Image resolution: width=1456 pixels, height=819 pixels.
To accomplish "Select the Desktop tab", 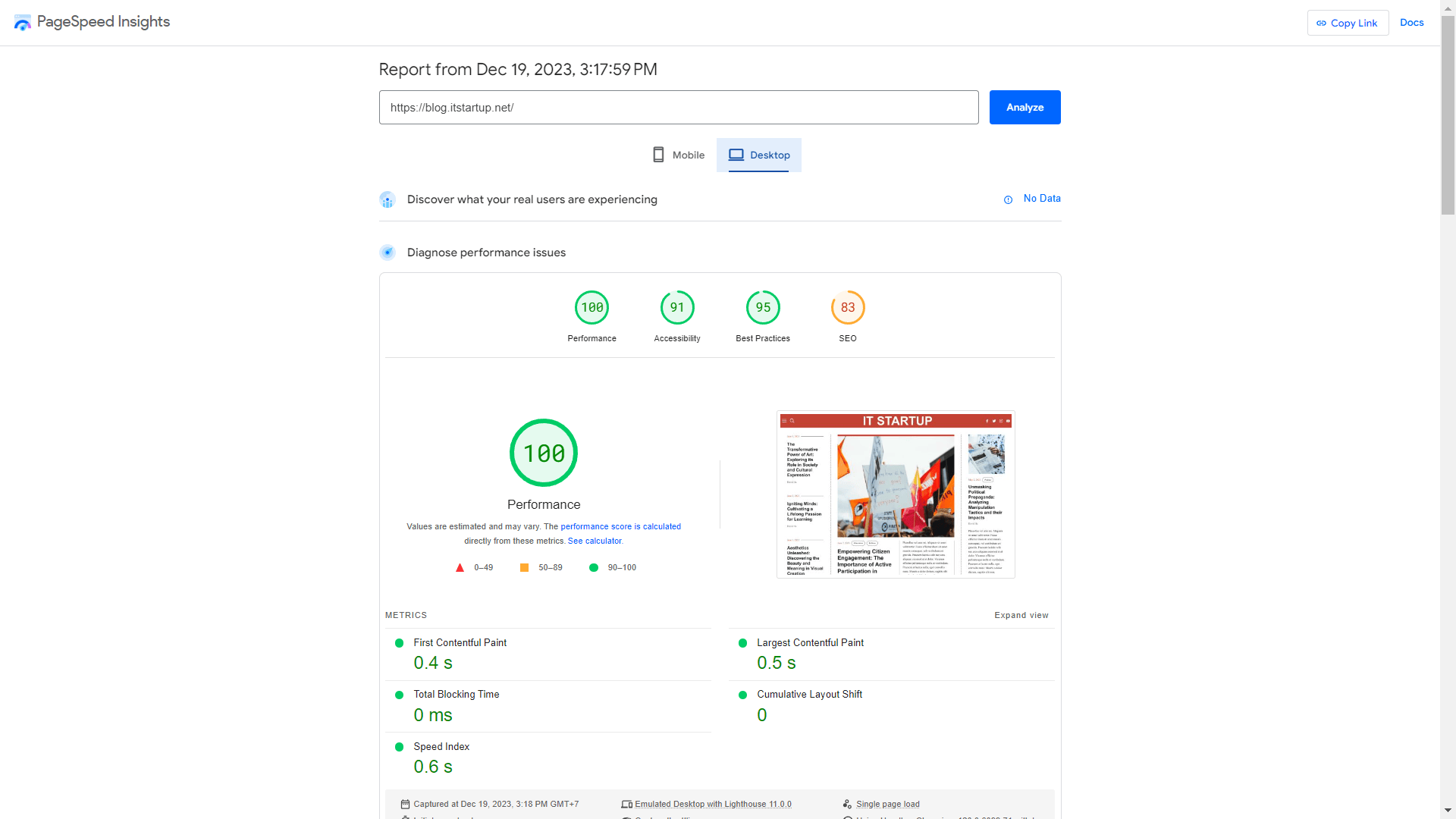I will point(759,155).
